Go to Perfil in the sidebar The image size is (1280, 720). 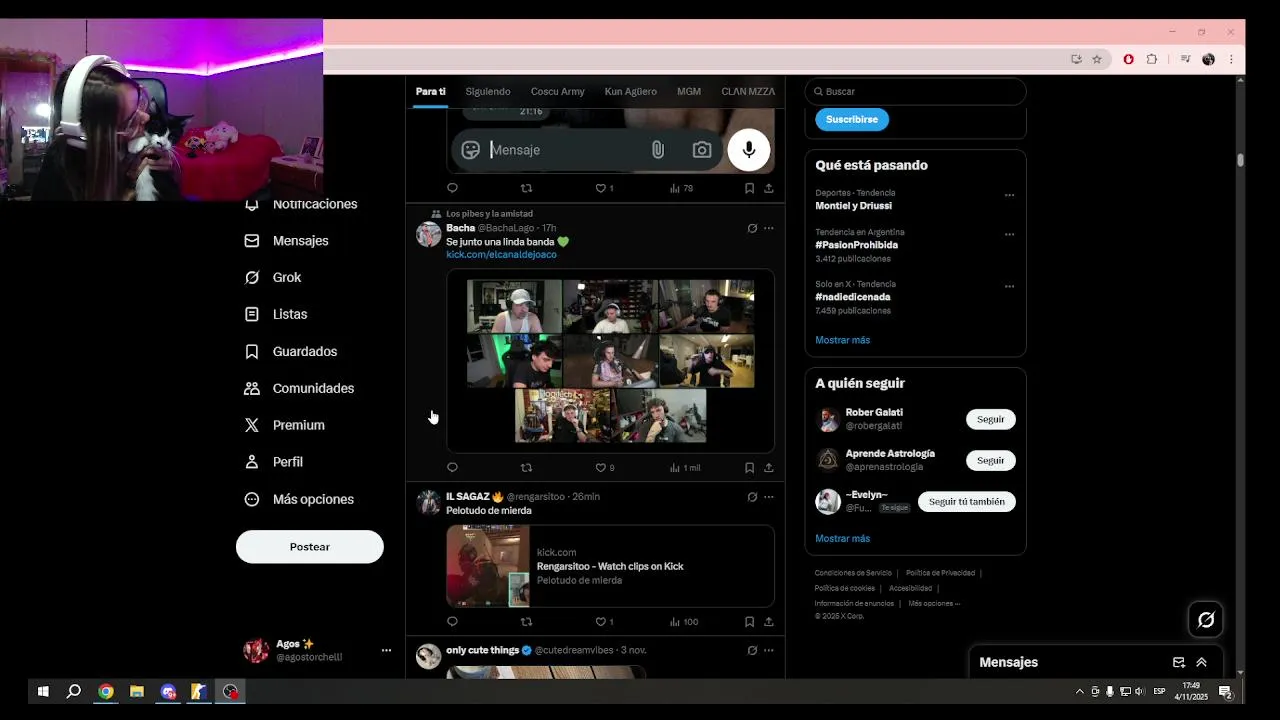click(x=274, y=462)
